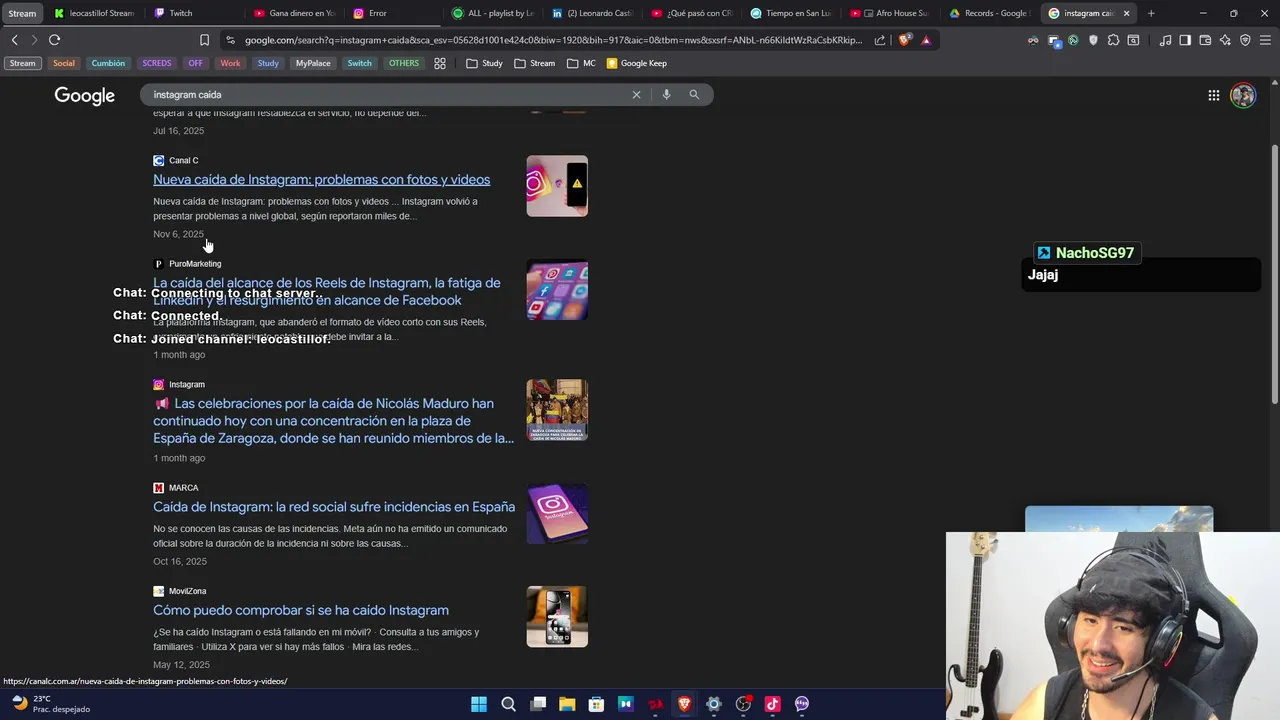The height and width of the screenshot is (720, 1280).
Task: Open the Google account profile picture
Action: pyautogui.click(x=1243, y=95)
